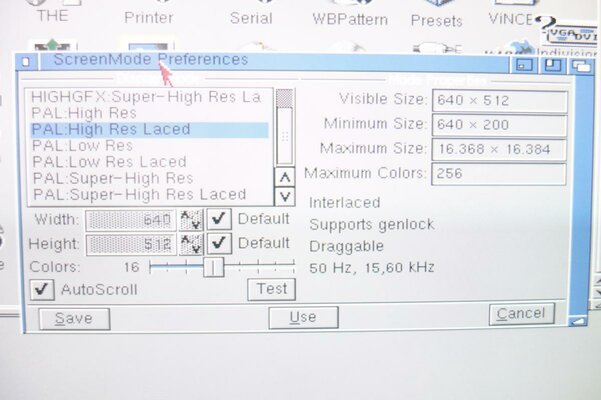Toggle the Width Default checkbox
The height and width of the screenshot is (400, 601).
pyautogui.click(x=220, y=219)
